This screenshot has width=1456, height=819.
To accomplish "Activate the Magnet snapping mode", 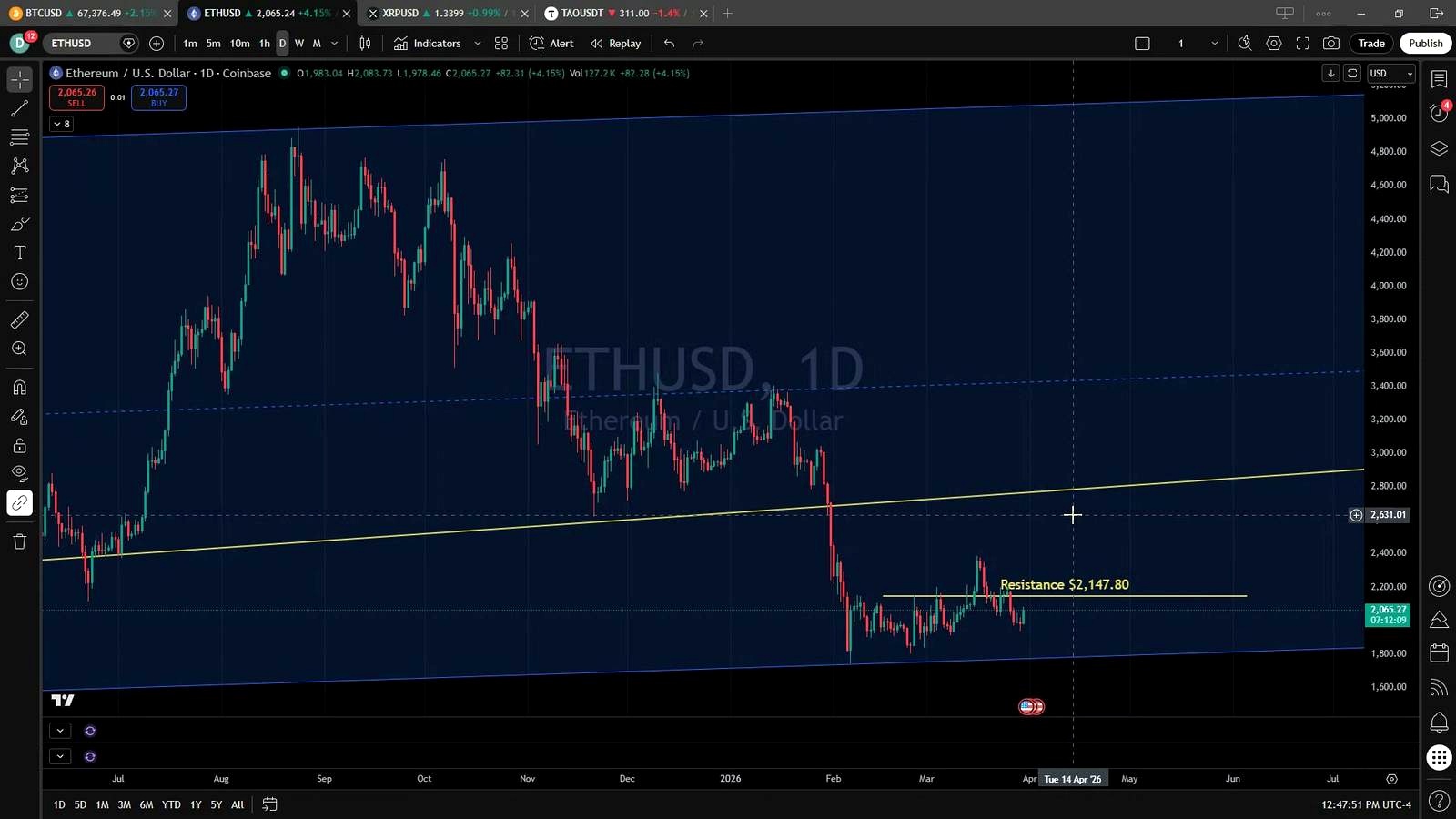I will (x=19, y=388).
